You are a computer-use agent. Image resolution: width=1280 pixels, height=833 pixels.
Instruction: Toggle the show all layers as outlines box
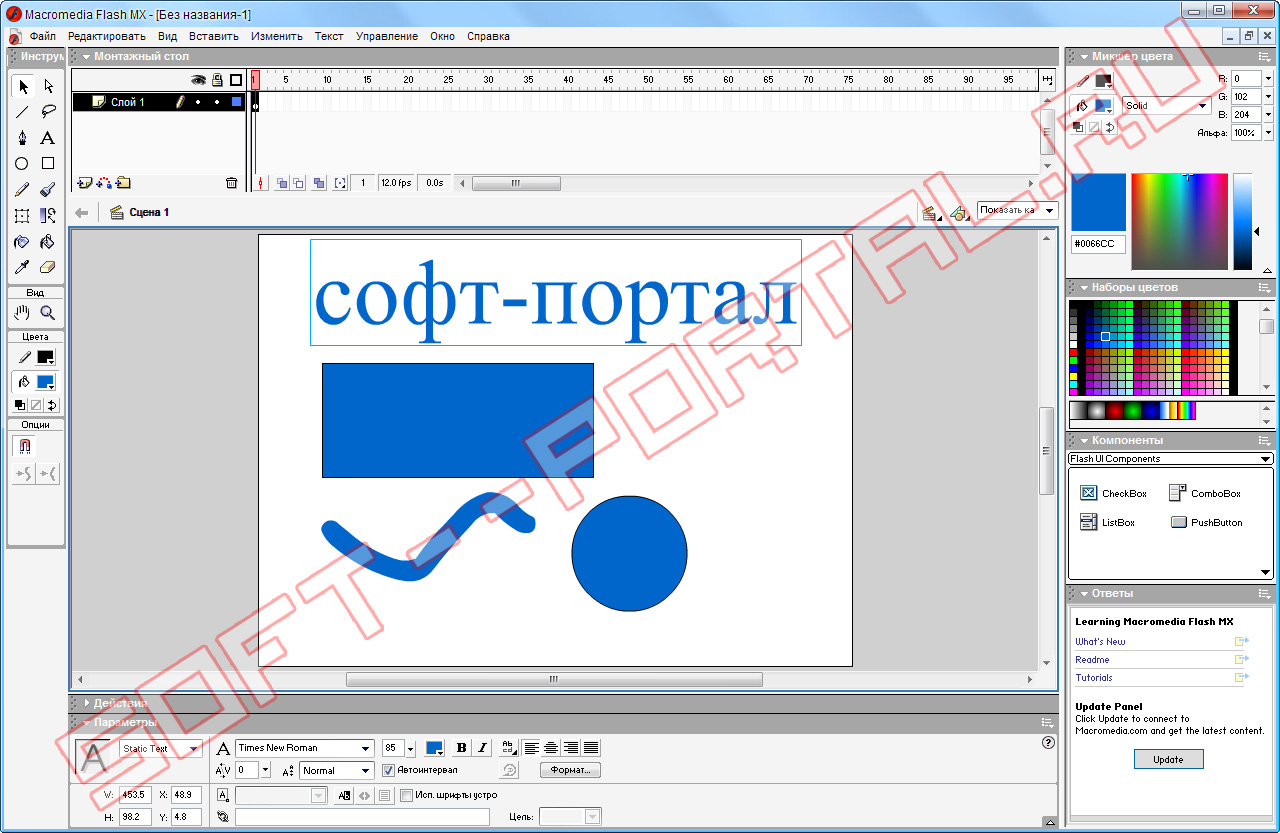(x=236, y=80)
